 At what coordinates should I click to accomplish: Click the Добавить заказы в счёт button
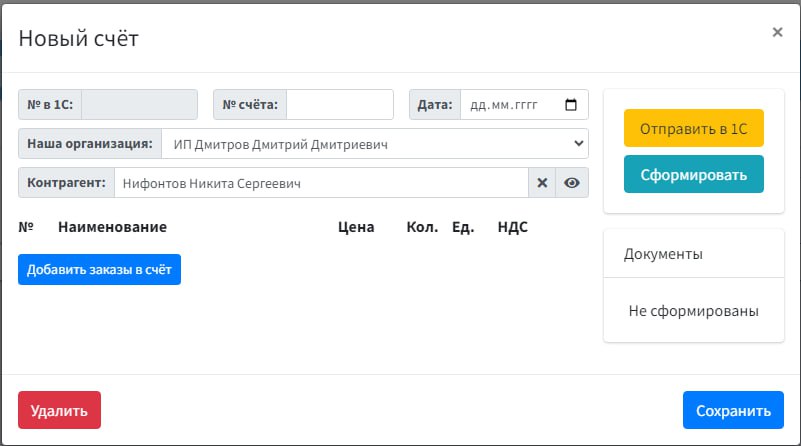tap(99, 269)
